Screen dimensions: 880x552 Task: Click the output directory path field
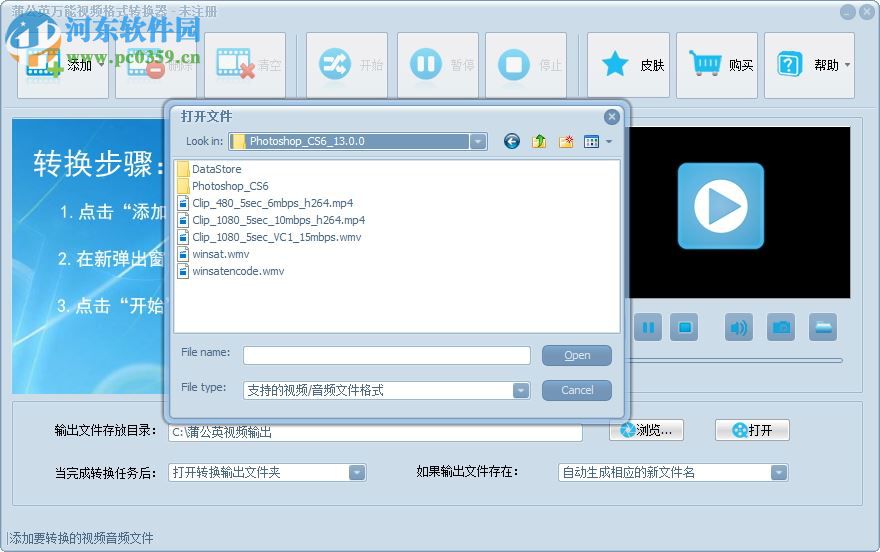click(x=375, y=432)
